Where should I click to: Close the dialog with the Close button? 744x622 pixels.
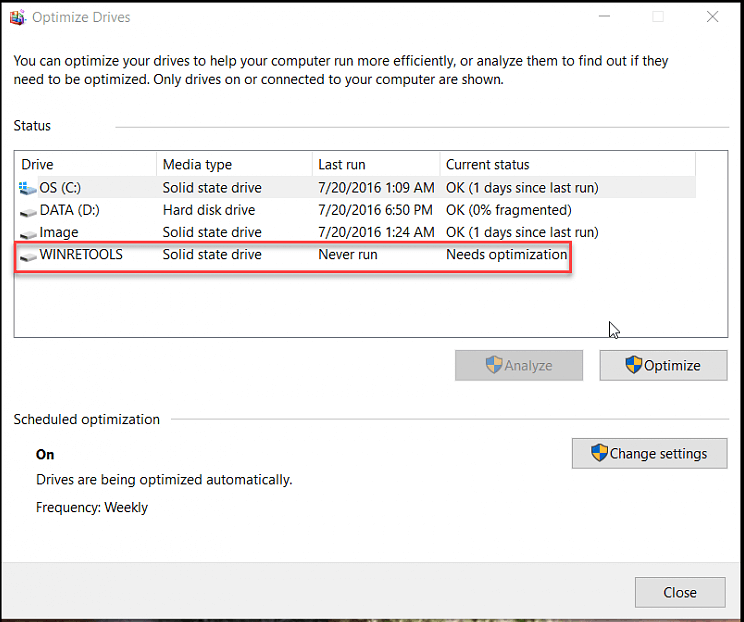(680, 592)
